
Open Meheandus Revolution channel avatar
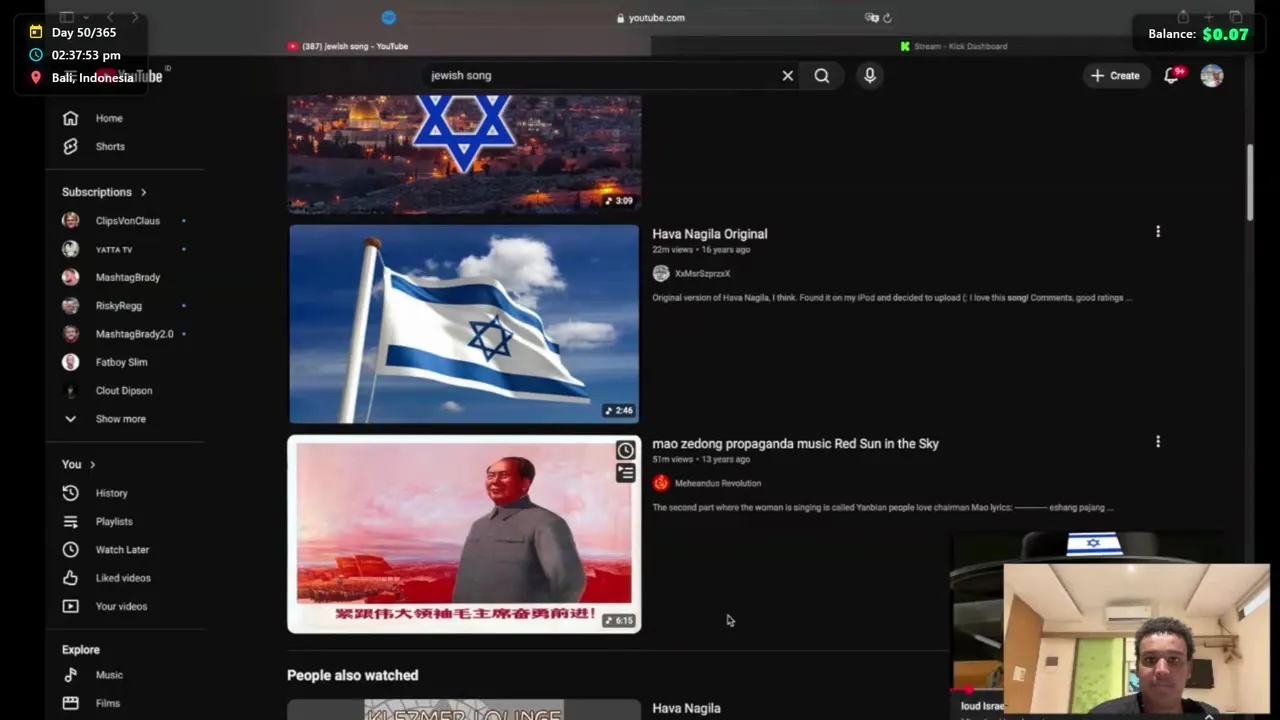point(661,483)
